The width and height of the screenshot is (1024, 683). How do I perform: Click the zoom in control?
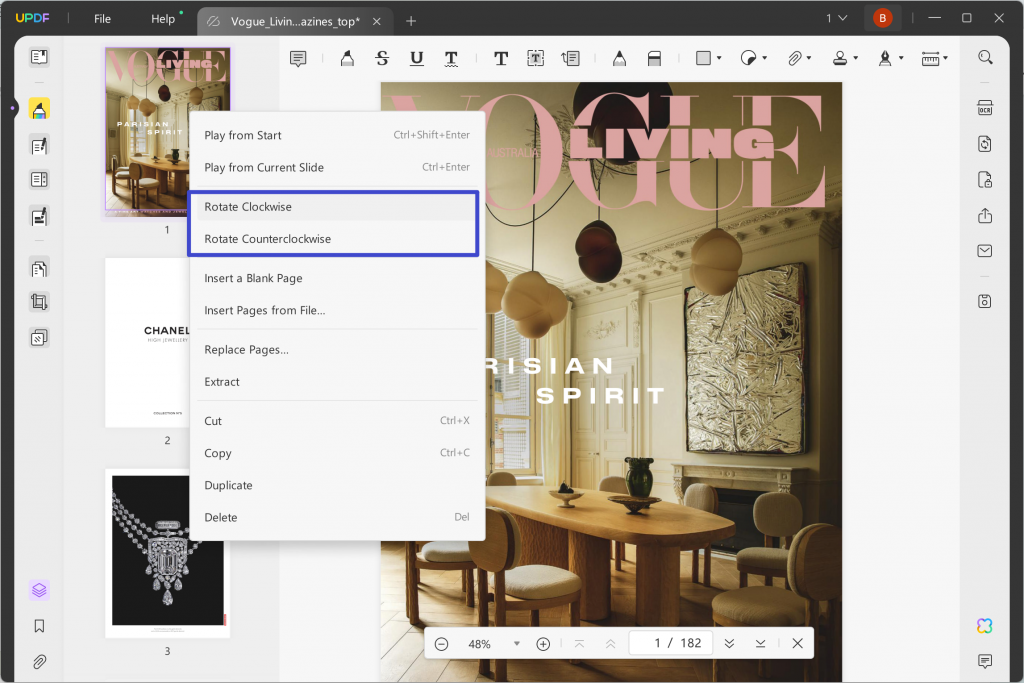(543, 643)
